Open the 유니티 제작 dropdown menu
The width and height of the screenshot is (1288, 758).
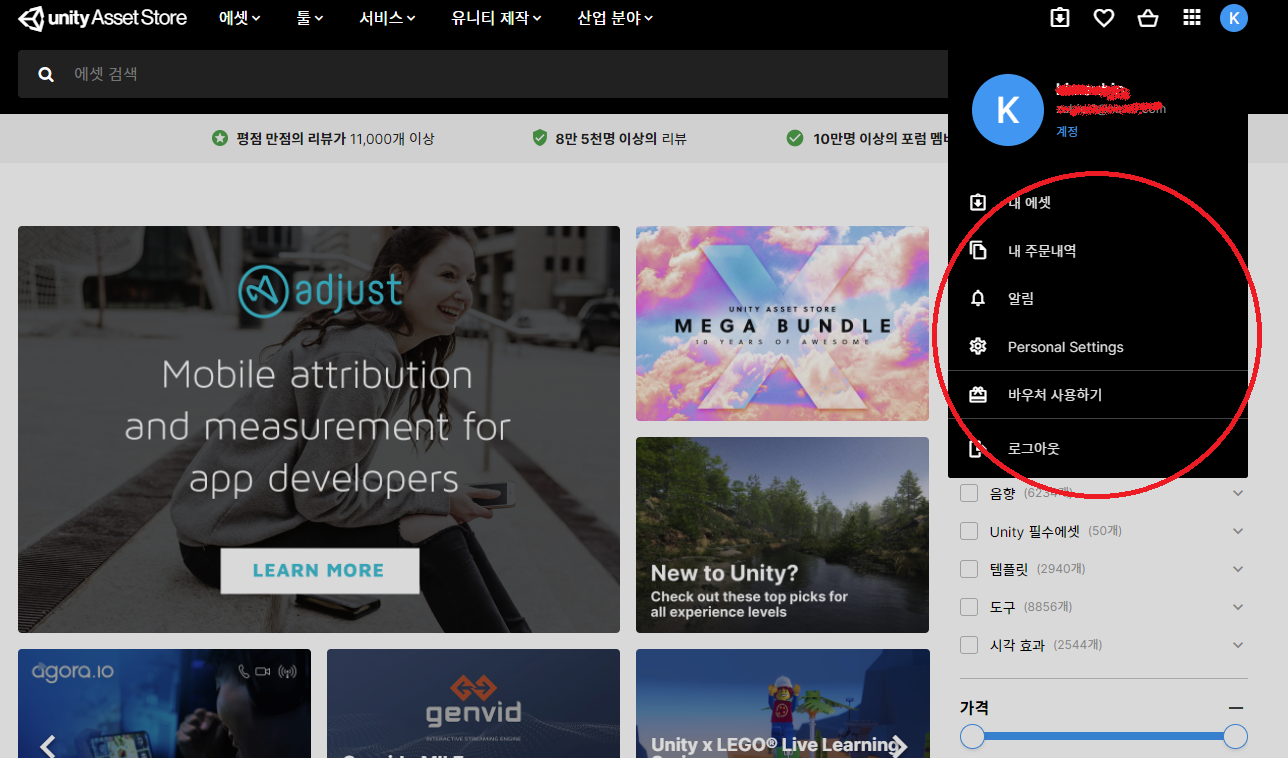(x=497, y=18)
